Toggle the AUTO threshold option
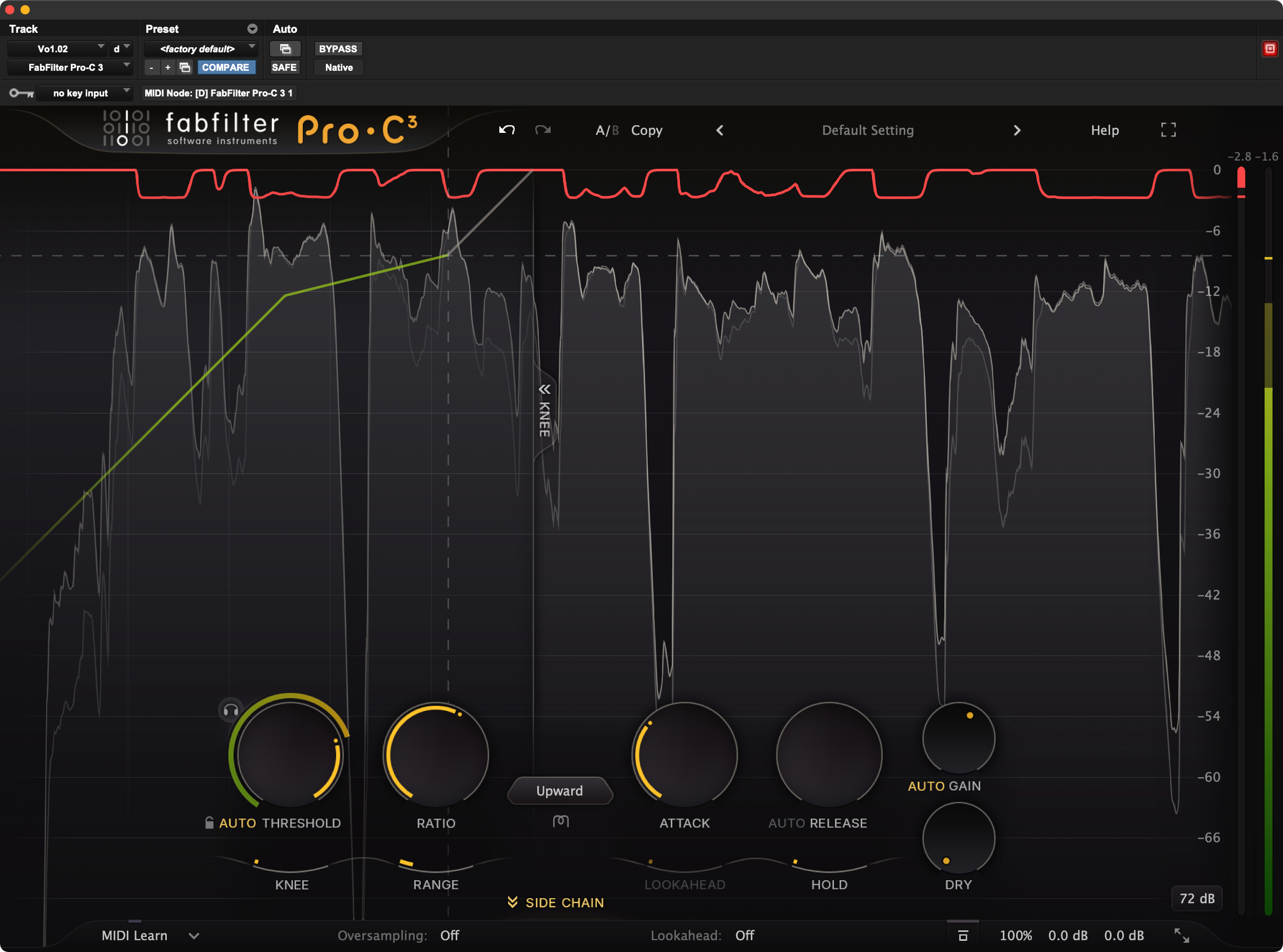1283x952 pixels. [x=237, y=823]
